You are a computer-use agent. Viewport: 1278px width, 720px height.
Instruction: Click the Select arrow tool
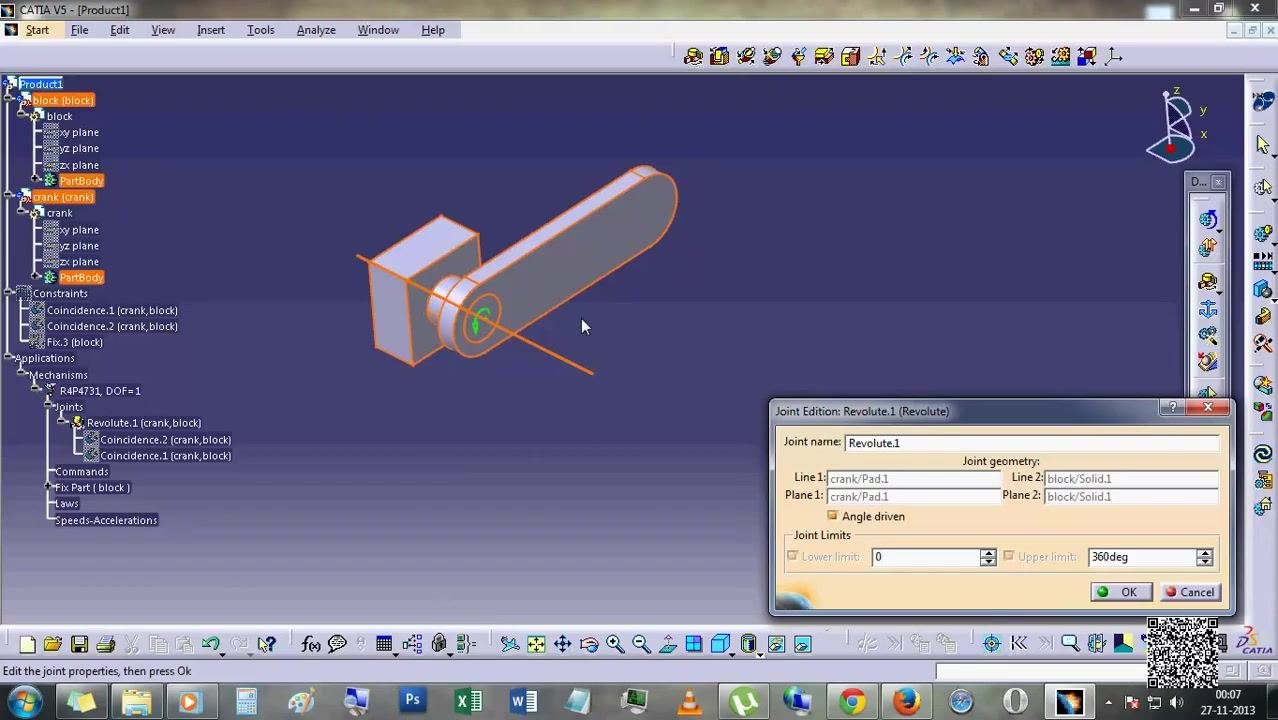click(1262, 145)
